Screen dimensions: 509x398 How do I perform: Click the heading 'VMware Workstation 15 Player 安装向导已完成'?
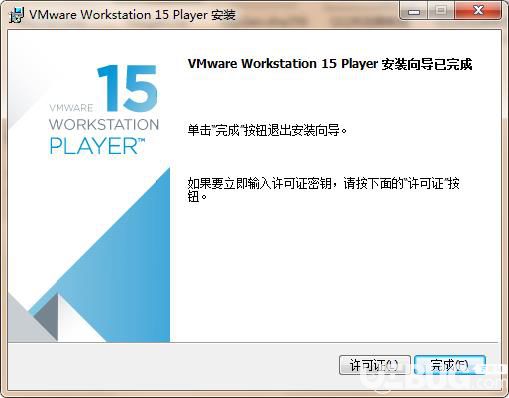(x=330, y=64)
